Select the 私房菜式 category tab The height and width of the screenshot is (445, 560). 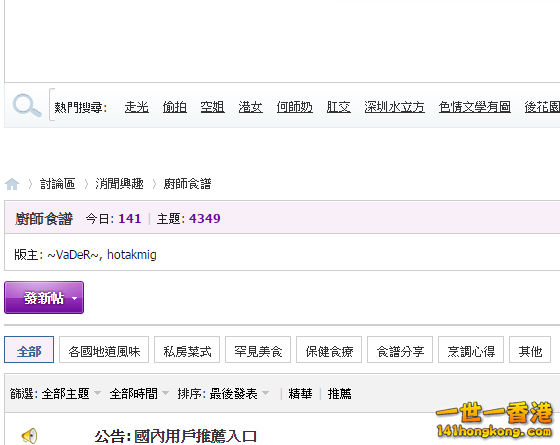(x=187, y=350)
